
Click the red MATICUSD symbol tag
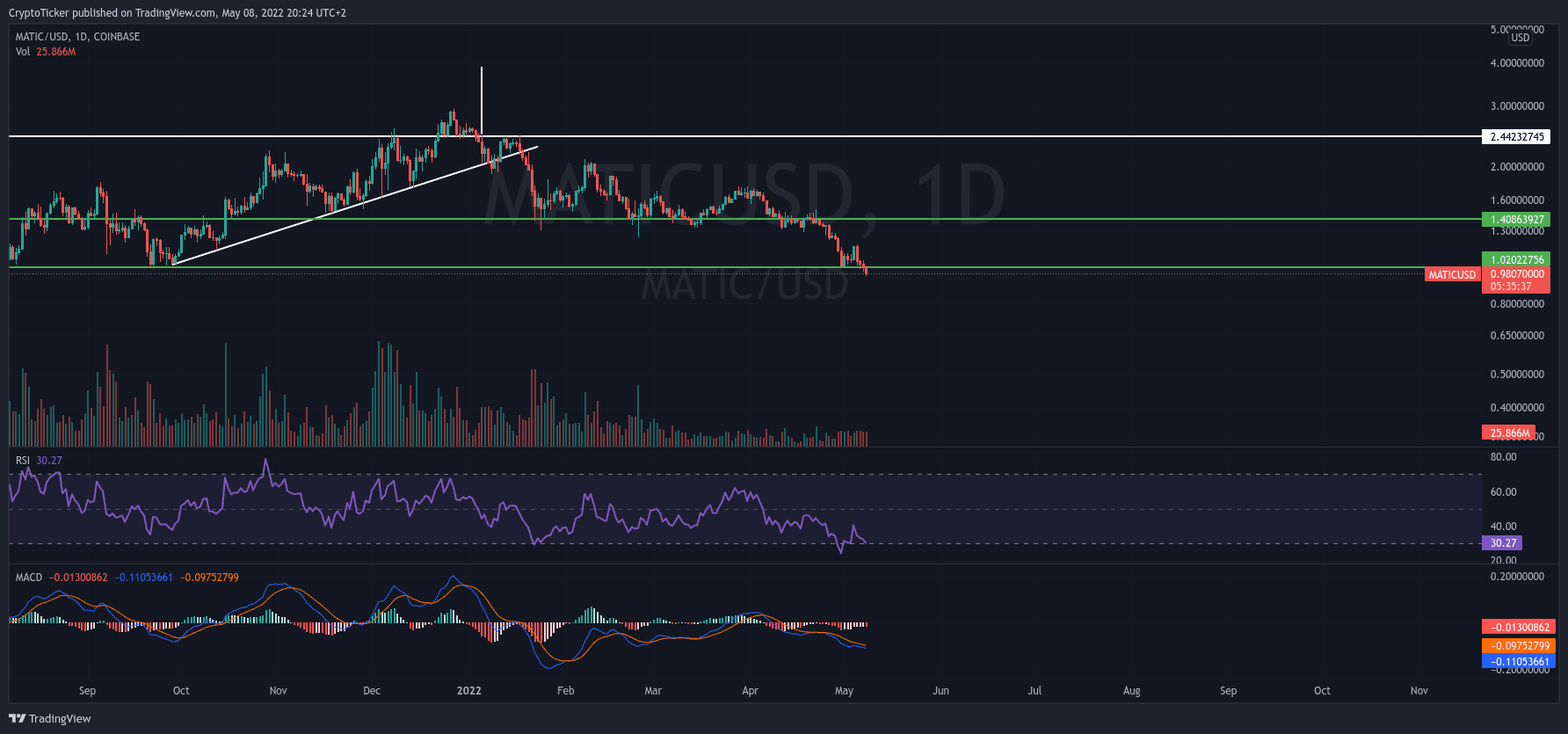tap(1452, 275)
